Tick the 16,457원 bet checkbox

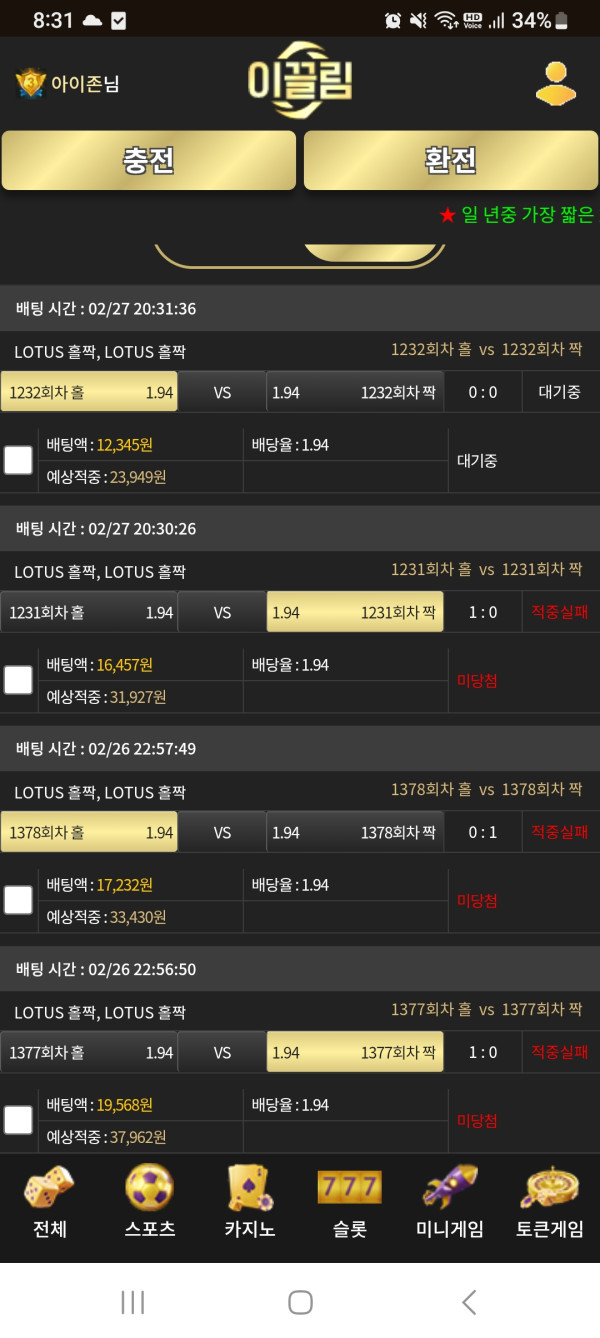(x=18, y=680)
